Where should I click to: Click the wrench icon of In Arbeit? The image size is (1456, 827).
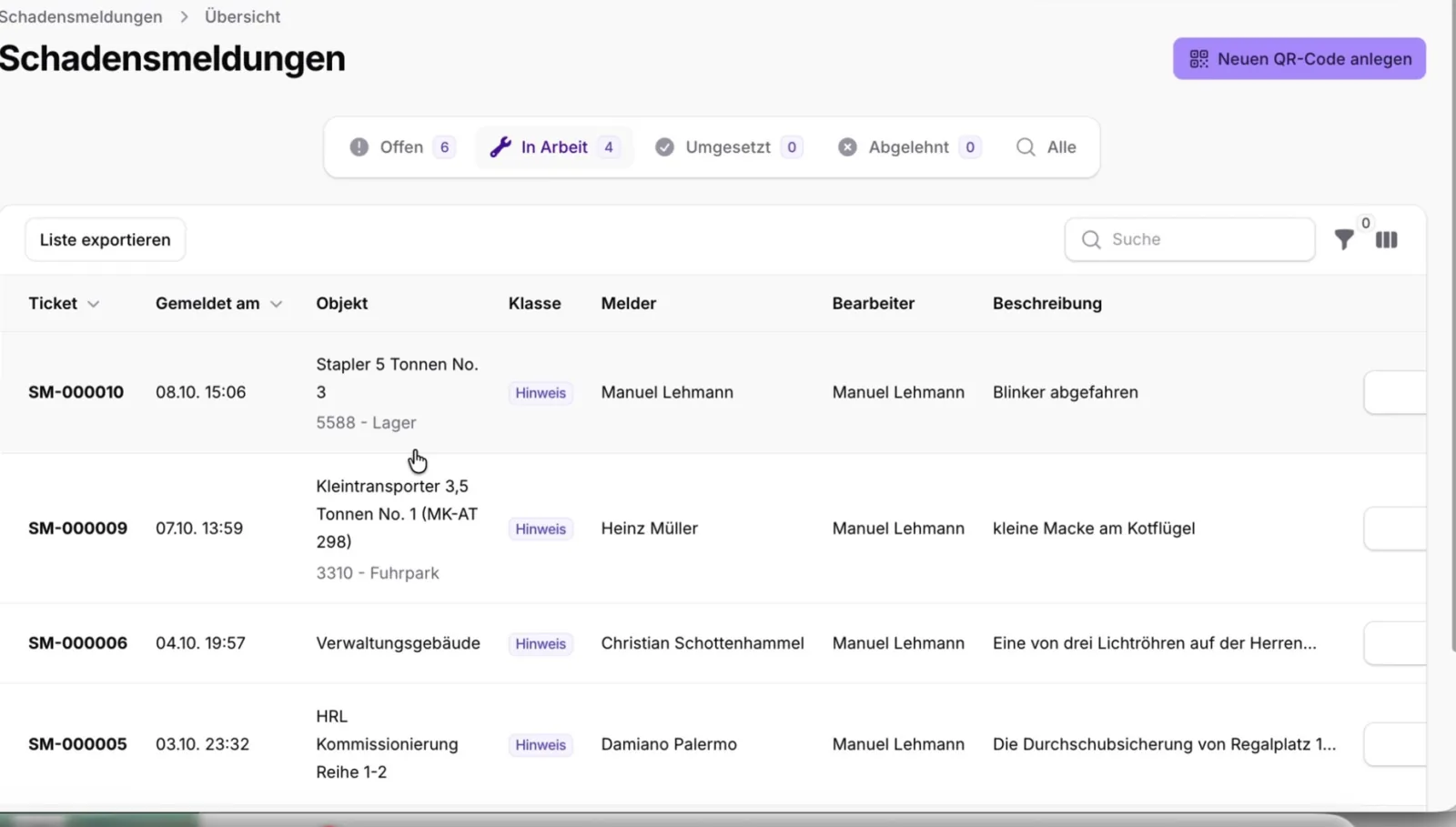click(x=500, y=147)
